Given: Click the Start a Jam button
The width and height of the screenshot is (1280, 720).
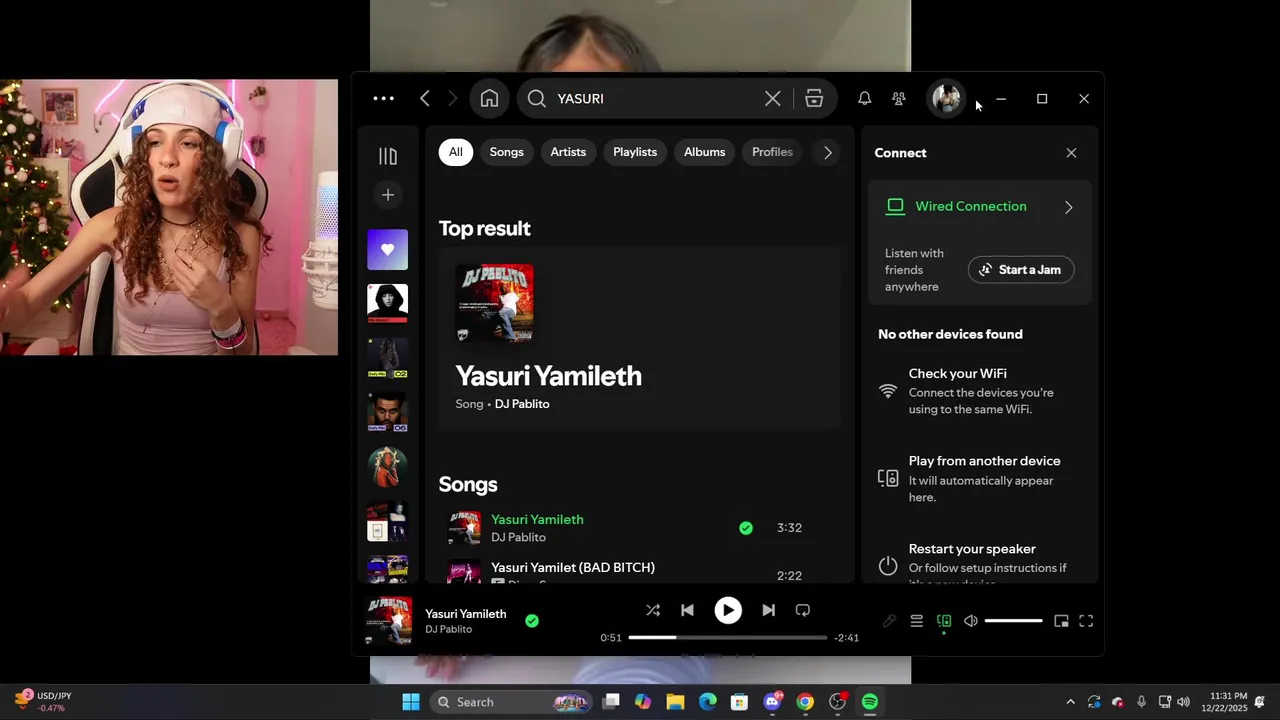Looking at the screenshot, I should [1021, 270].
